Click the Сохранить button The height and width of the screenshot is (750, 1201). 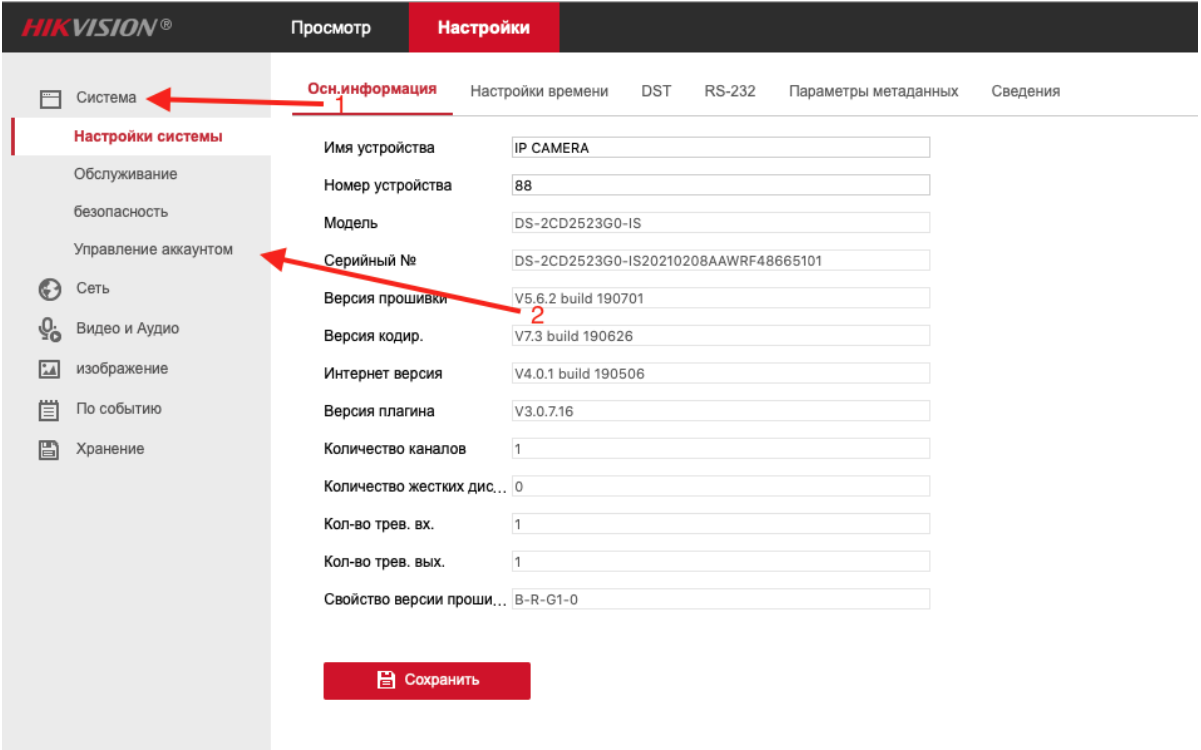426,680
